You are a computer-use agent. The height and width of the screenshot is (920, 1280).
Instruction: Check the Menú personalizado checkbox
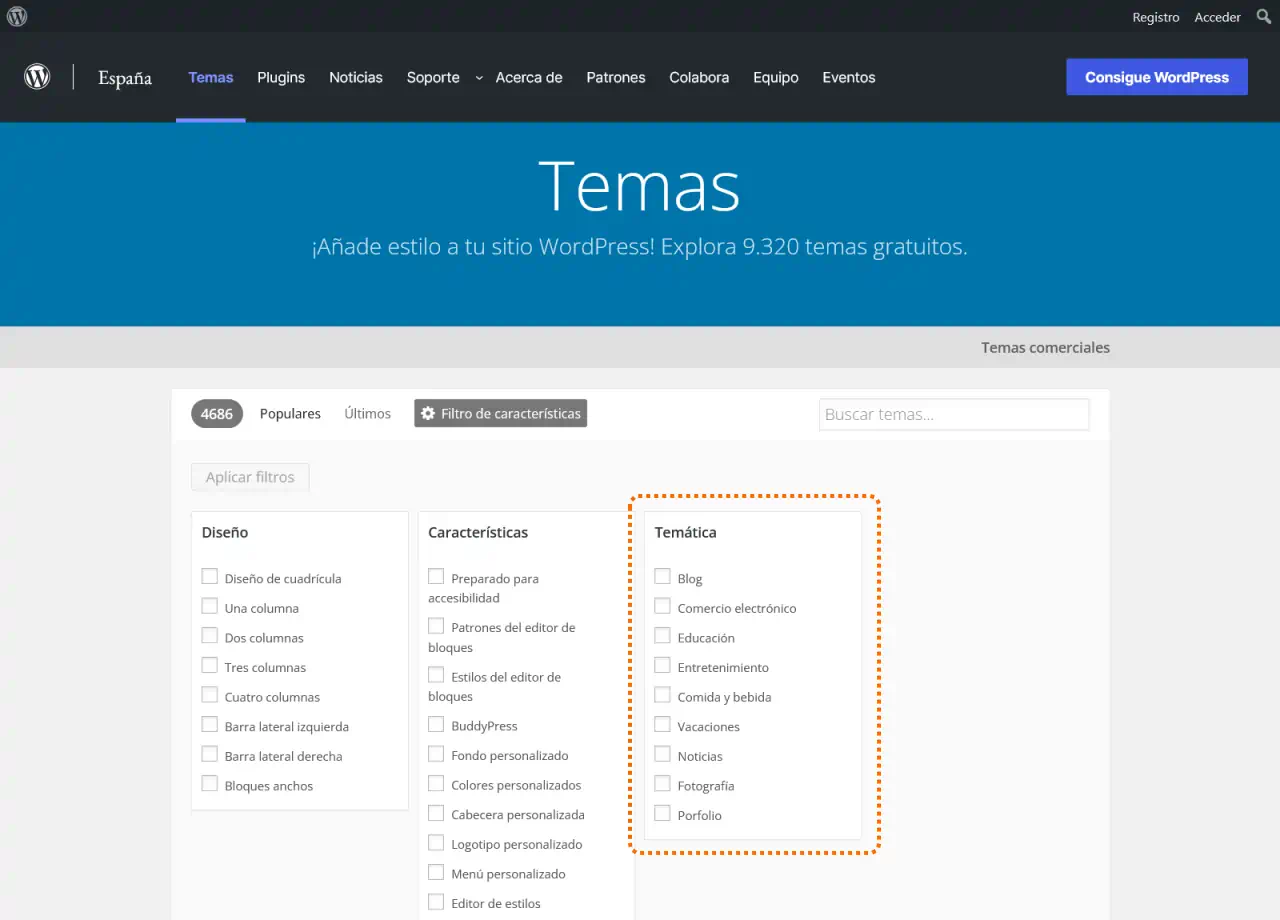pyautogui.click(x=436, y=872)
